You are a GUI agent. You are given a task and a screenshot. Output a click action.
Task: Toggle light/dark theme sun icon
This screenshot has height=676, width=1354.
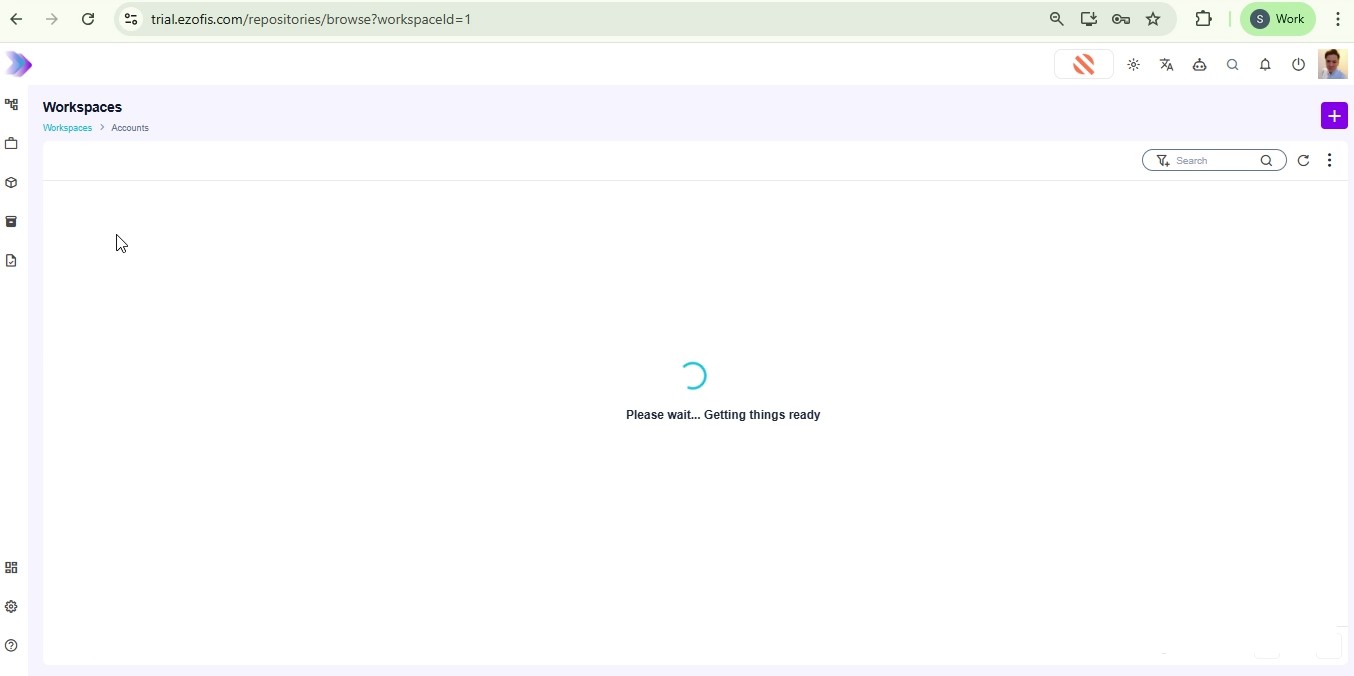pos(1133,65)
